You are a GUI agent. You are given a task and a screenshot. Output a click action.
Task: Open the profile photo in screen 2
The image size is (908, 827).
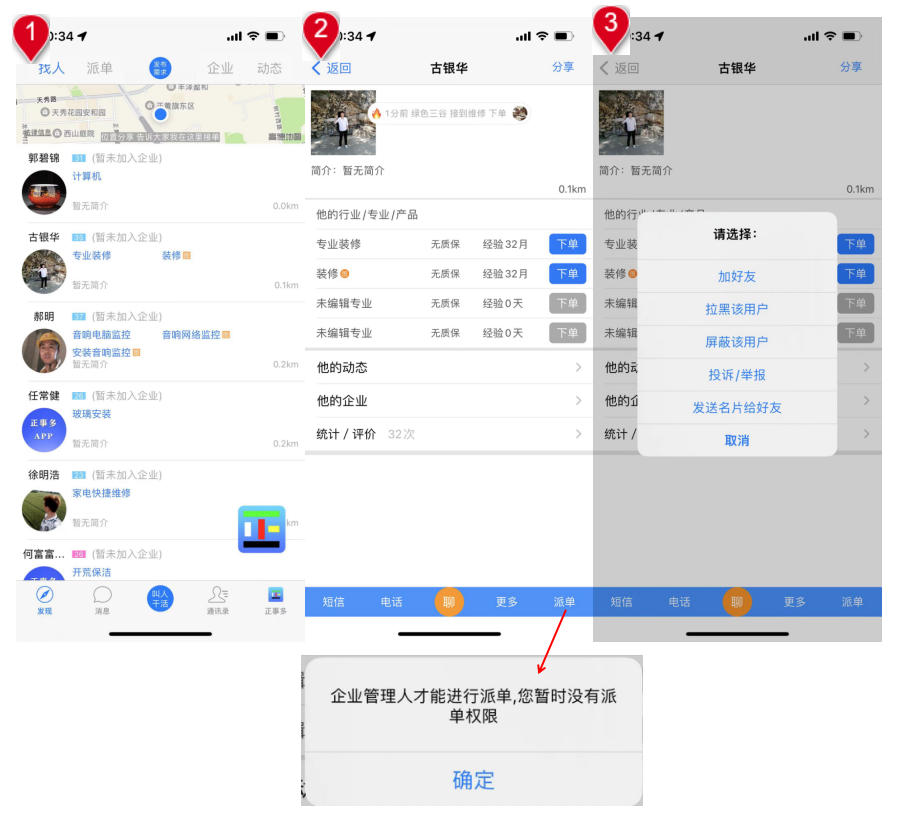tap(343, 122)
